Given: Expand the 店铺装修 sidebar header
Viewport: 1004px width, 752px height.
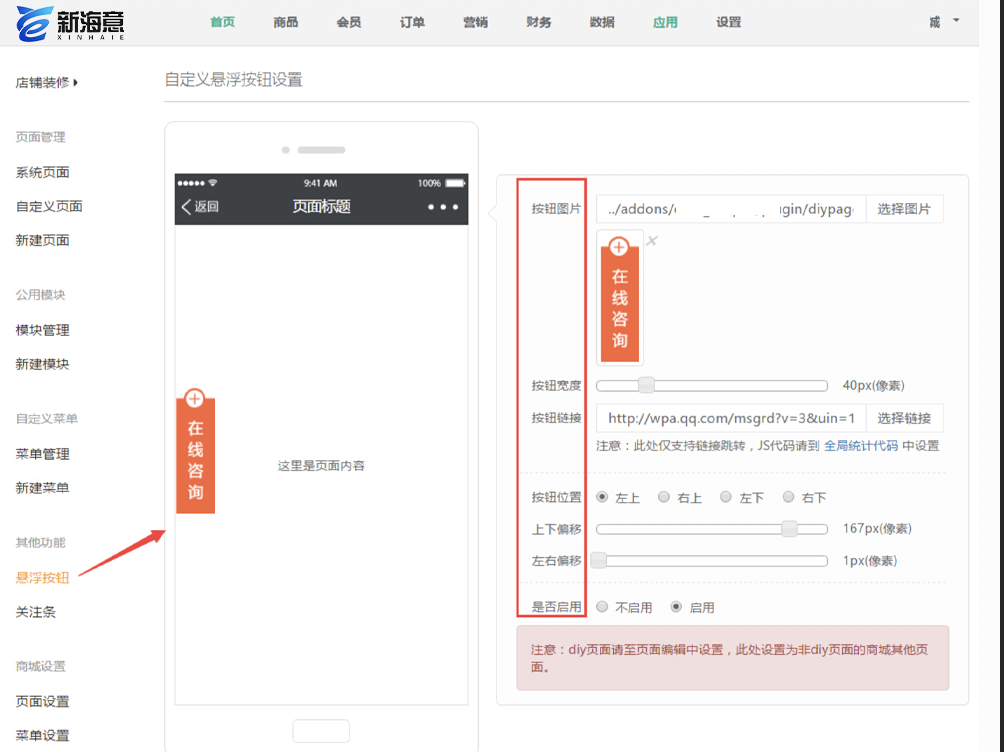Looking at the screenshot, I should 46,82.
